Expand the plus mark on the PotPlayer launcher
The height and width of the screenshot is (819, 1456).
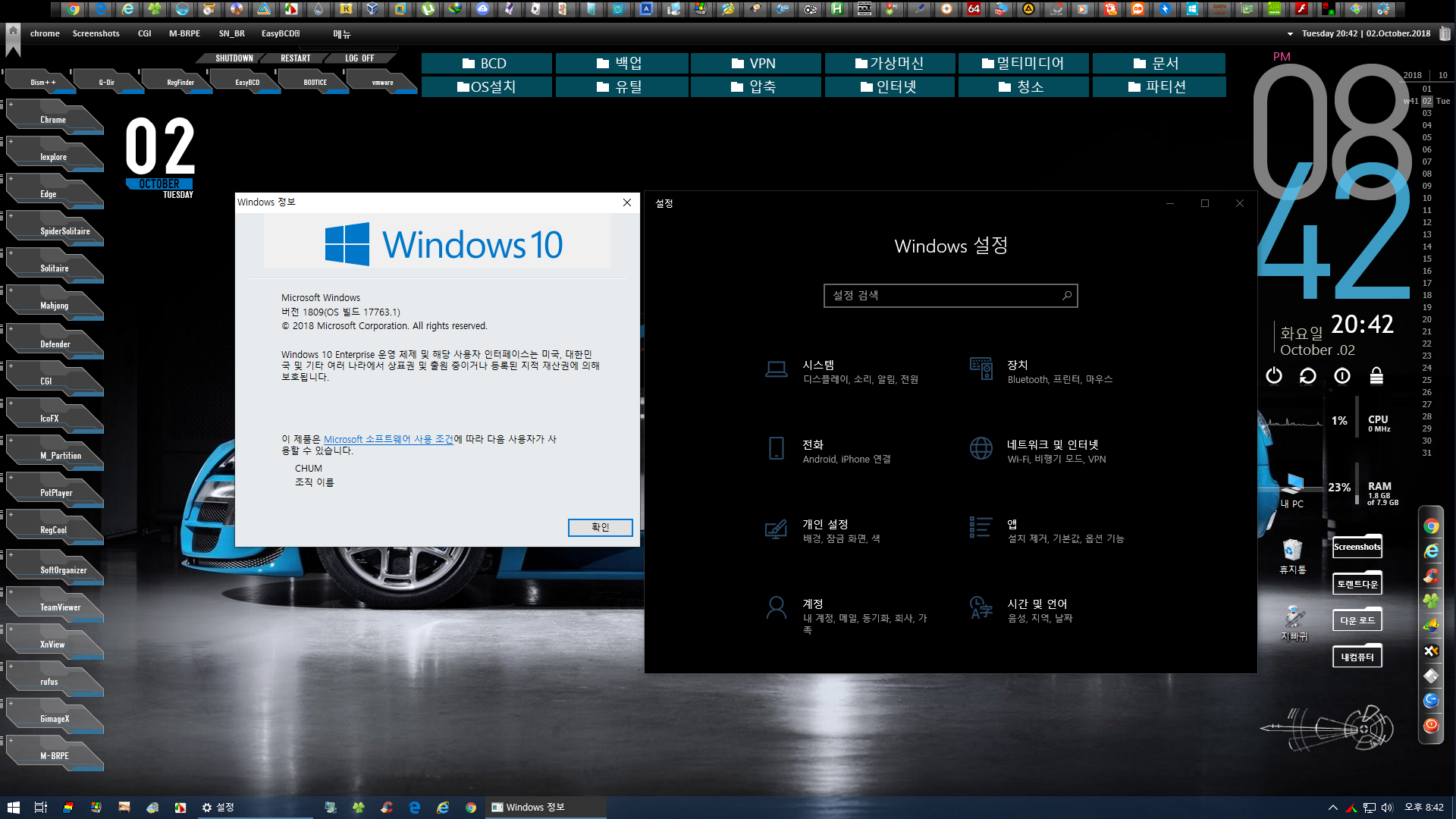click(x=11, y=477)
